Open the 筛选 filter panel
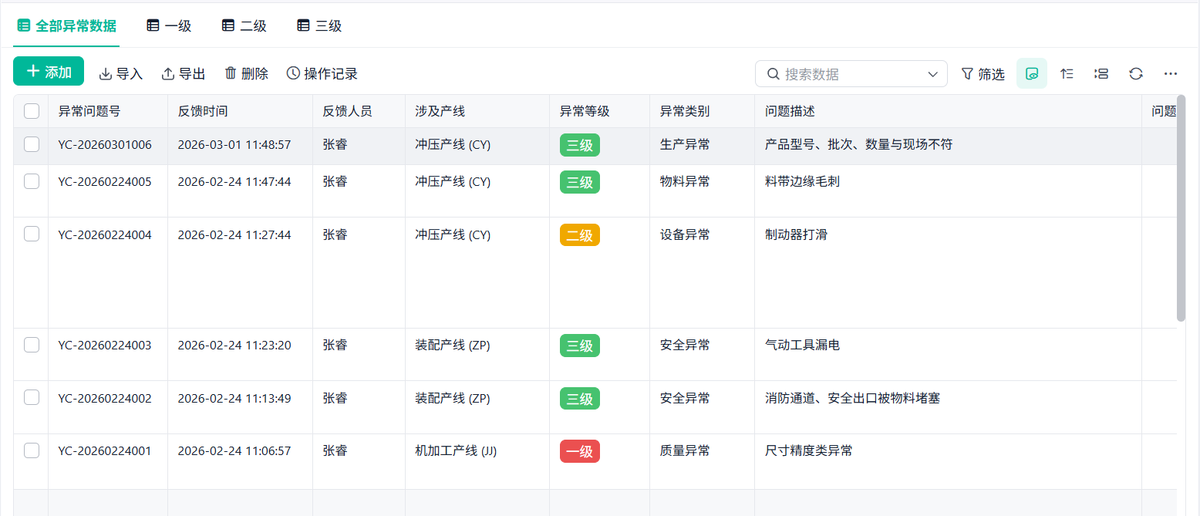This screenshot has width=1200, height=516. 982,74
